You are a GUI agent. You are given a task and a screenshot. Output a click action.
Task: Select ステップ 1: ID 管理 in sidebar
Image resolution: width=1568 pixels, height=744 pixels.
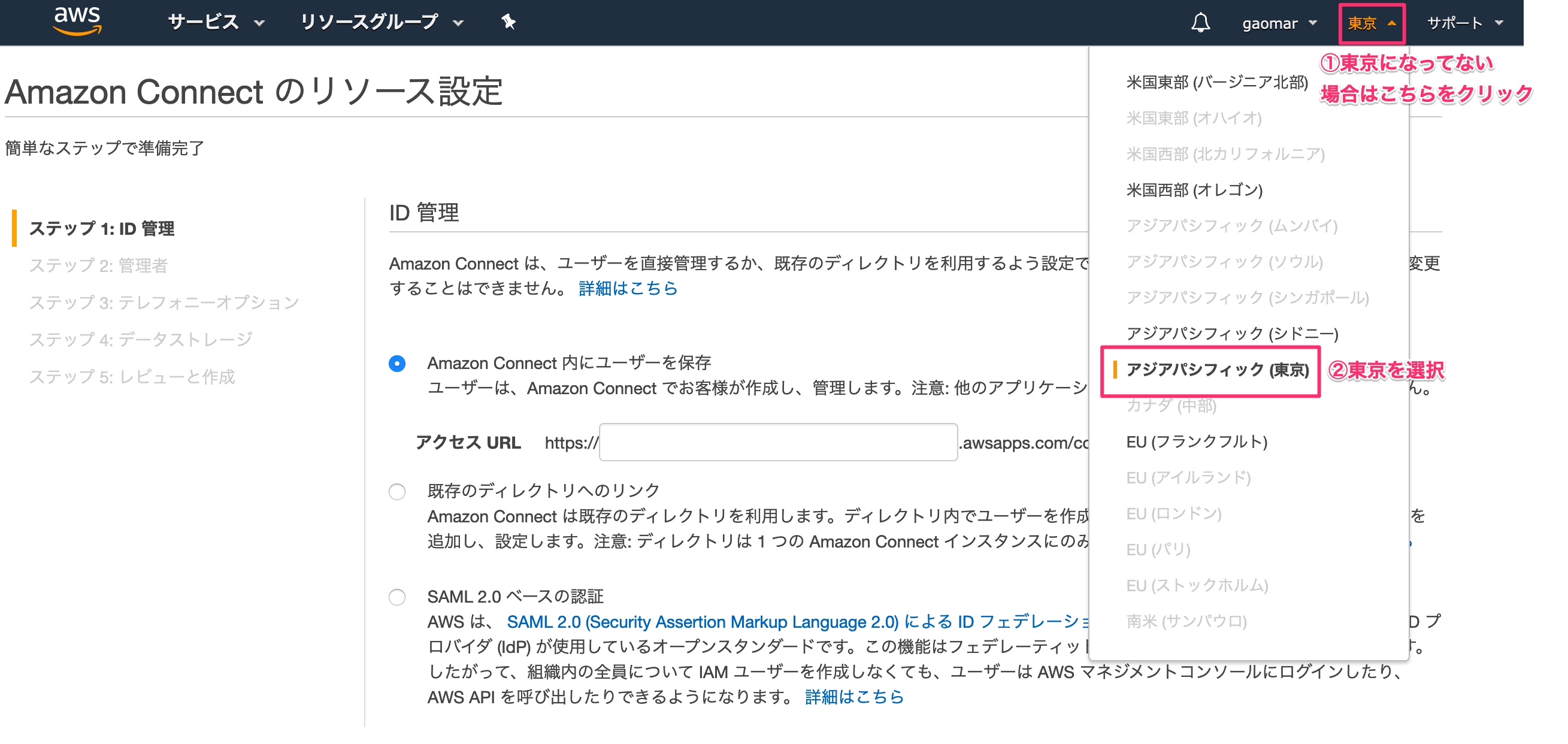pyautogui.click(x=102, y=228)
